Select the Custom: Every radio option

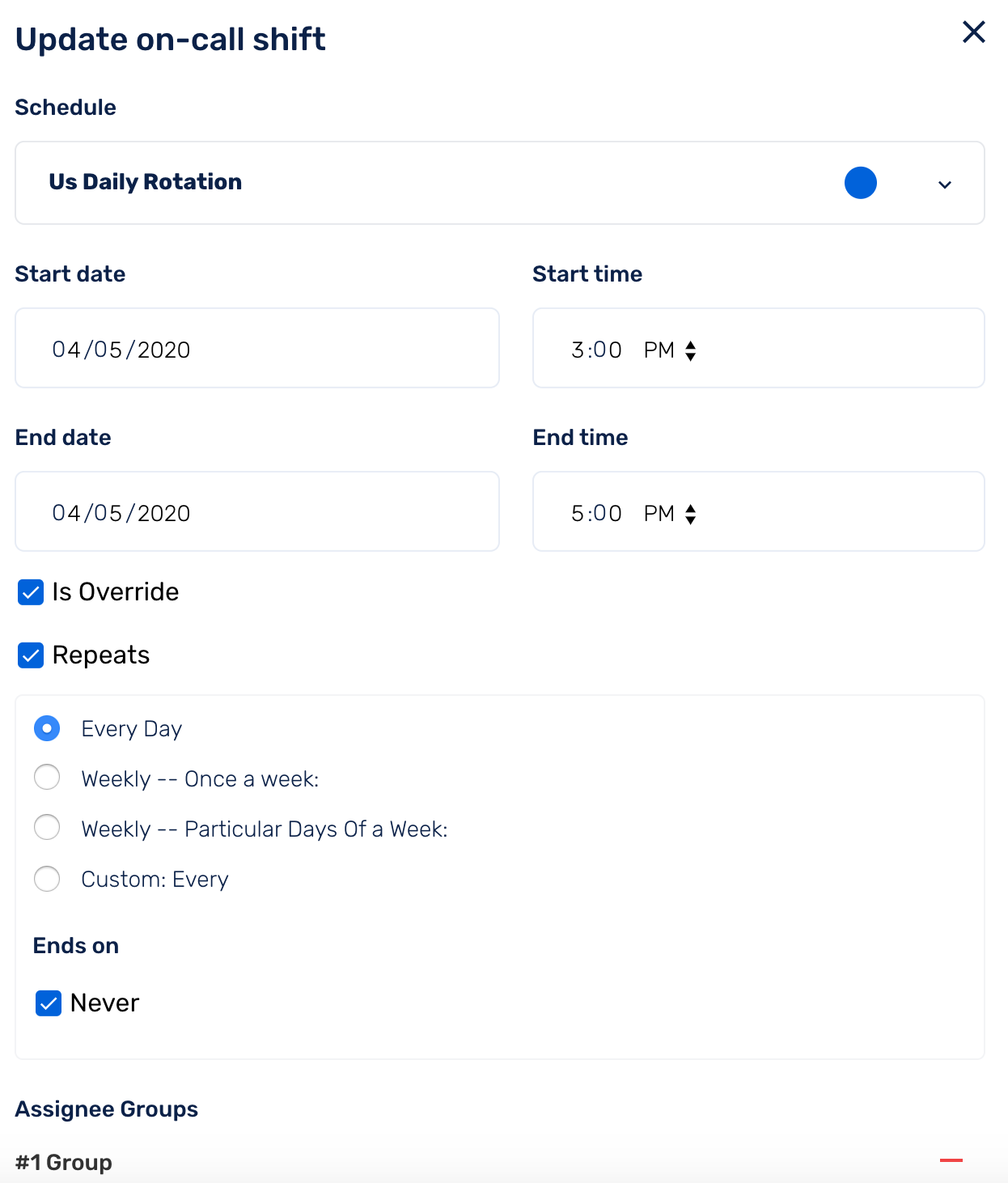coord(47,879)
